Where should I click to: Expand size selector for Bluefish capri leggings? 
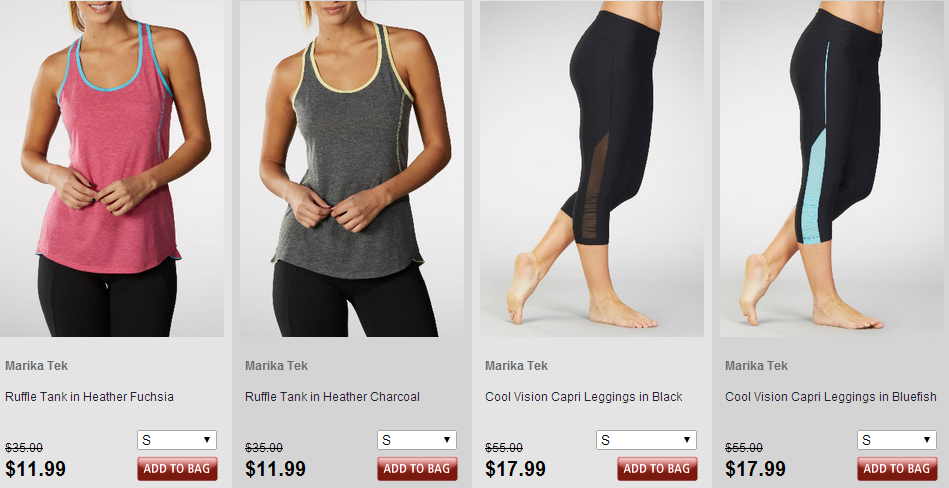pos(896,440)
